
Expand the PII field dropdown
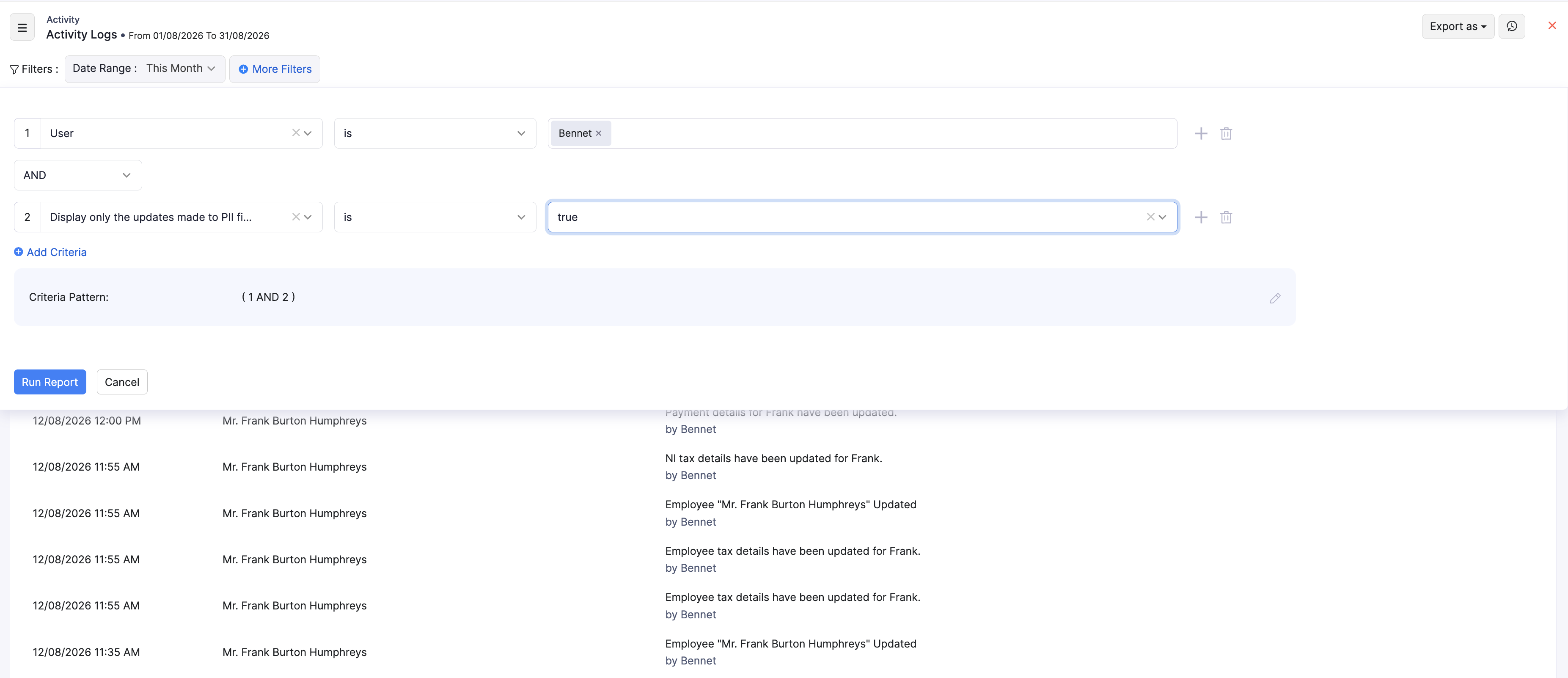point(308,217)
